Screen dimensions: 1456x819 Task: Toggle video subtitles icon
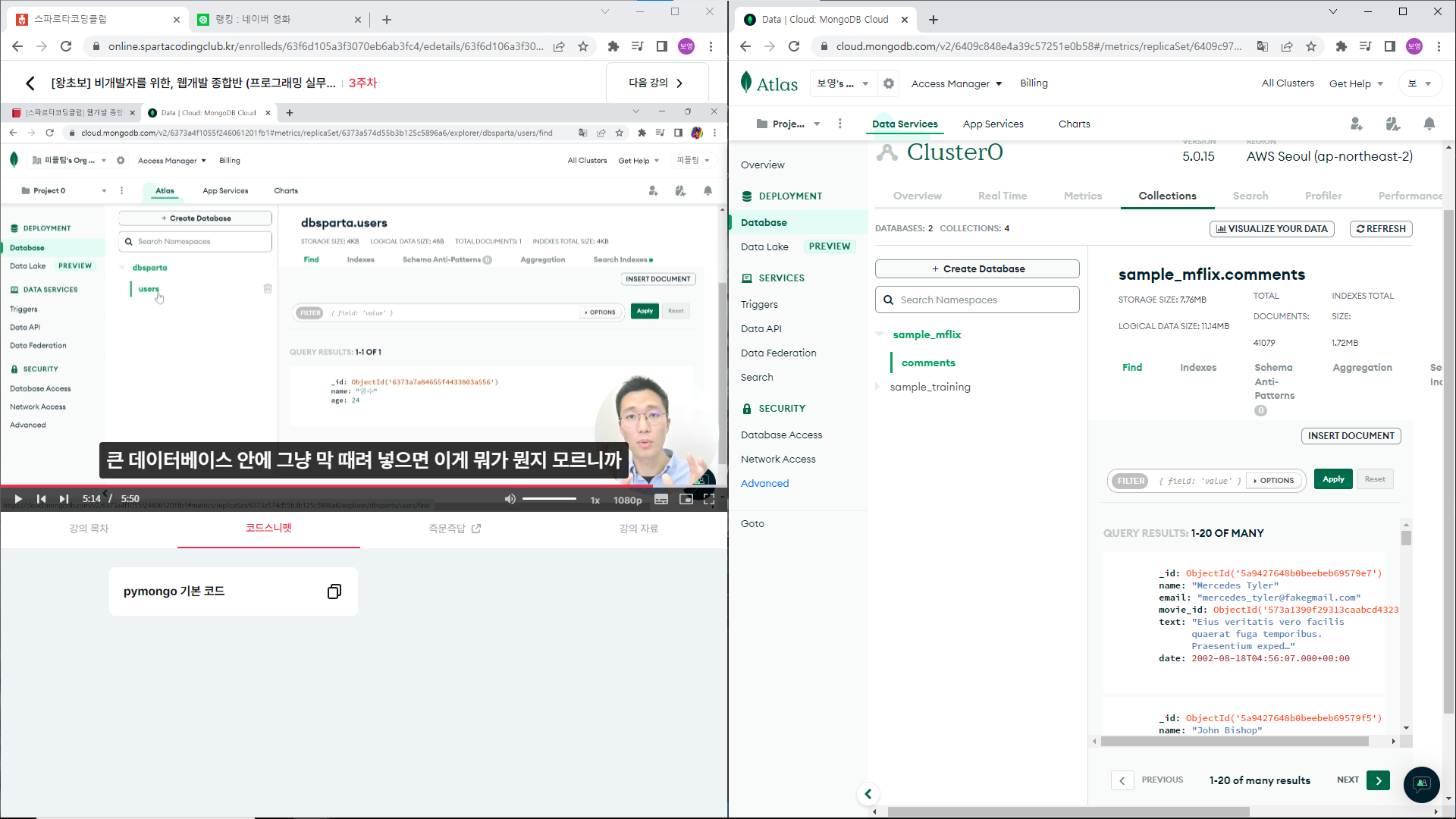(661, 499)
